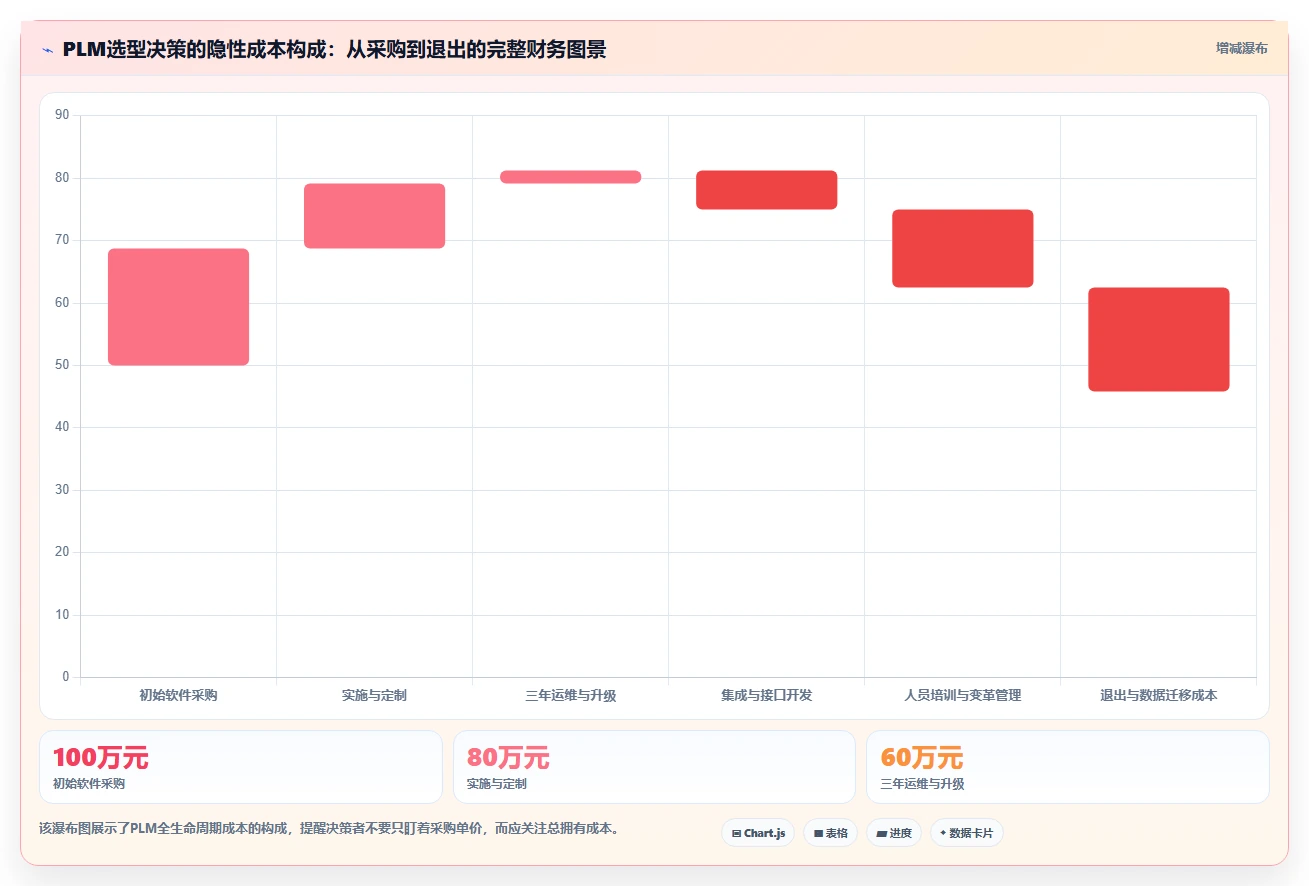The width and height of the screenshot is (1309, 886).
Task: Click the thin 三年运维与升级 waterfall bar
Action: click(570, 177)
